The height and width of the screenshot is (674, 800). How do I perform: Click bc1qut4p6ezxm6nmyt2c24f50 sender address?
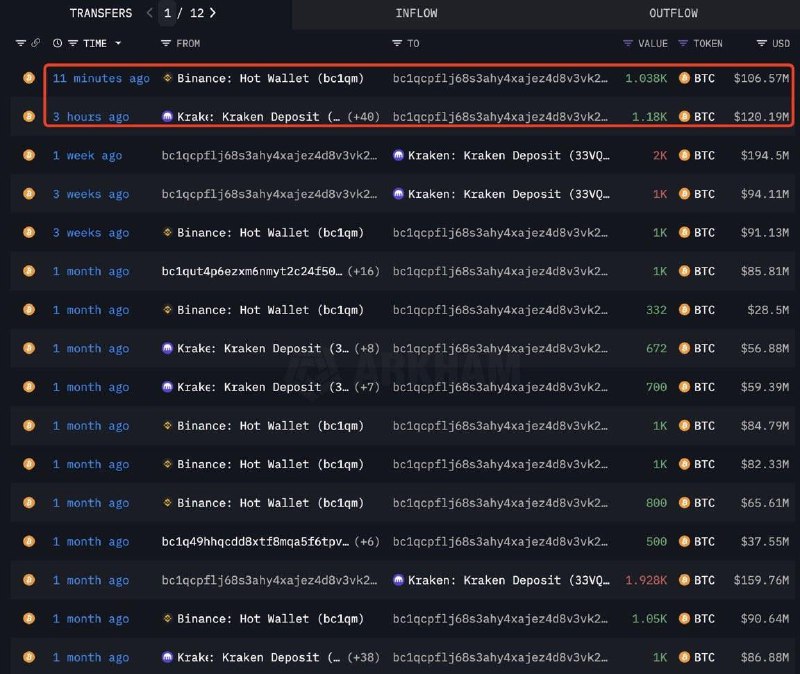[252, 271]
